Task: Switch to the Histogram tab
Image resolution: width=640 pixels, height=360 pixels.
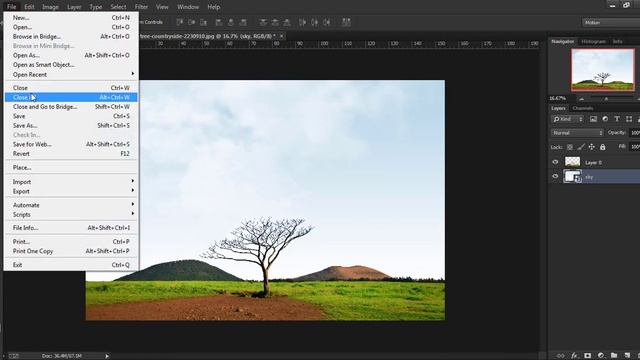Action: (x=593, y=42)
